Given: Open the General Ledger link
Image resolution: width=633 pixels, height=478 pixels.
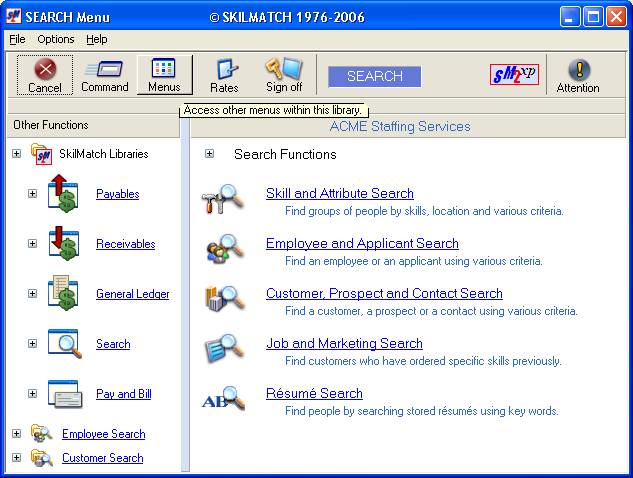Looking at the screenshot, I should pyautogui.click(x=133, y=294).
